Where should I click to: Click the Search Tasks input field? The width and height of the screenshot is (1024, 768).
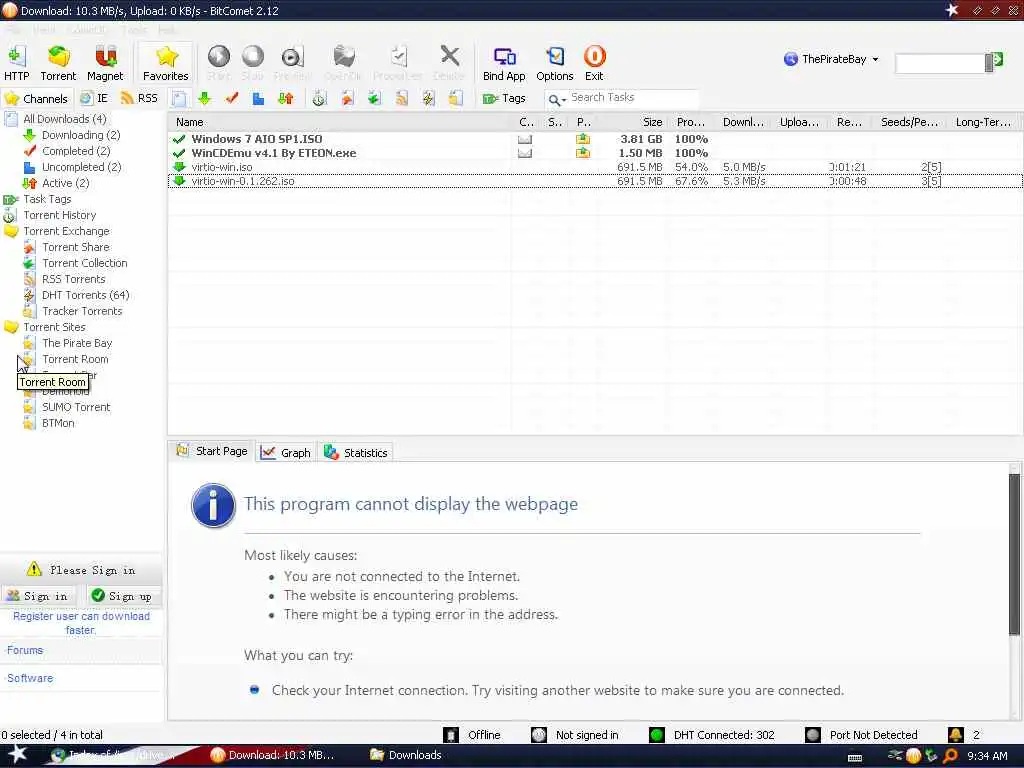[x=633, y=98]
